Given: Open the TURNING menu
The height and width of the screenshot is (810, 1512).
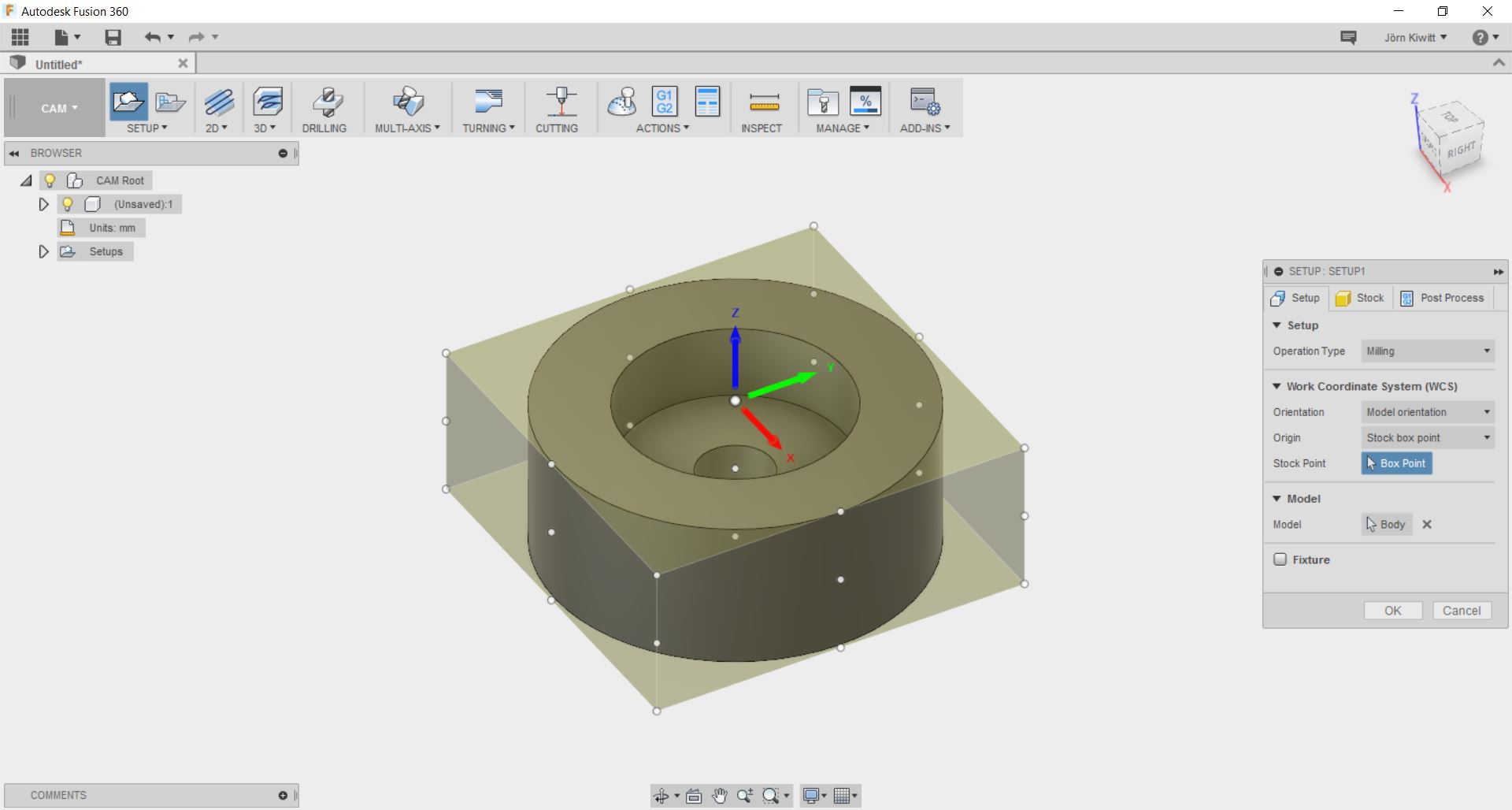Looking at the screenshot, I should click(x=488, y=128).
